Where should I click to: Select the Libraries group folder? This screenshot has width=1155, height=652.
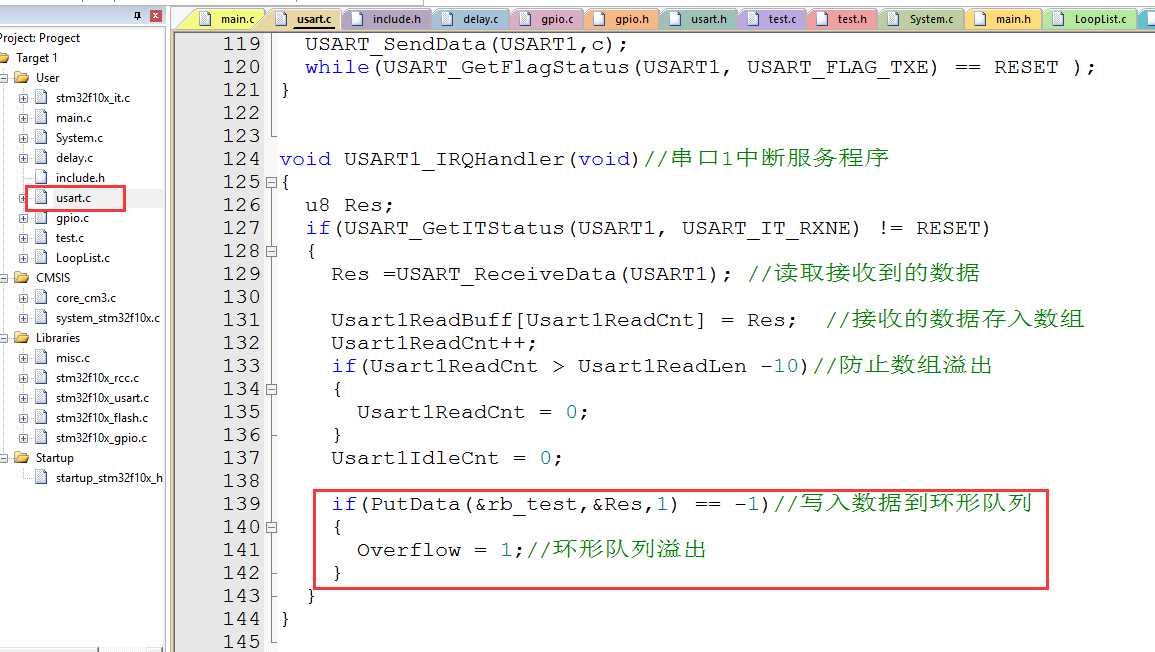57,338
